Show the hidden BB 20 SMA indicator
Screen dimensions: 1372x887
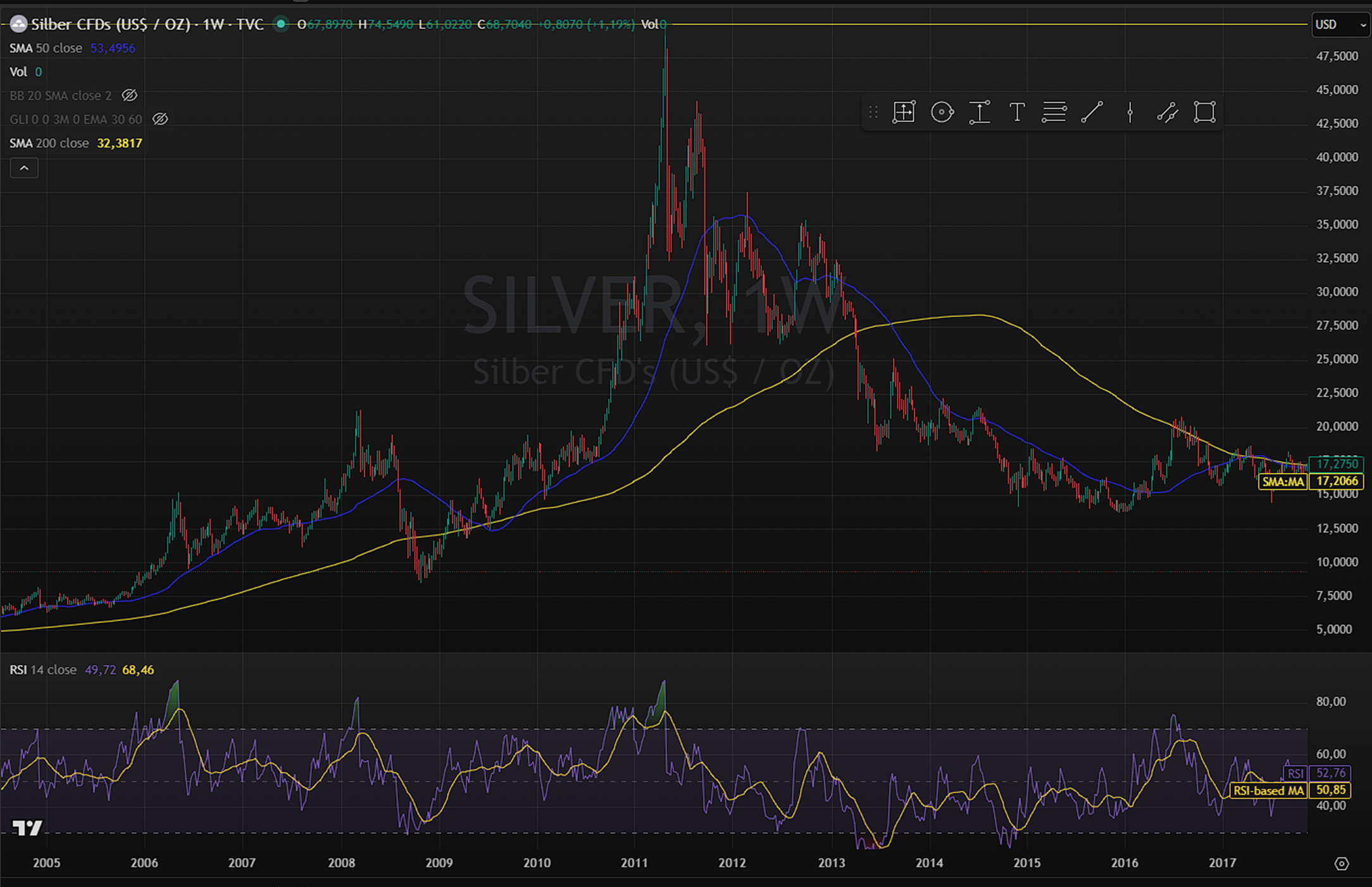click(x=130, y=96)
